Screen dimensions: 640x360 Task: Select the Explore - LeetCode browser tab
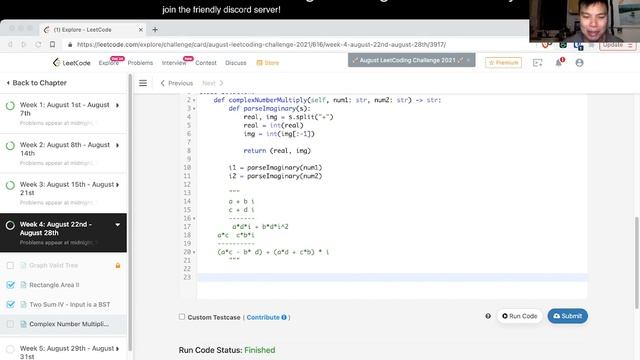point(94,29)
